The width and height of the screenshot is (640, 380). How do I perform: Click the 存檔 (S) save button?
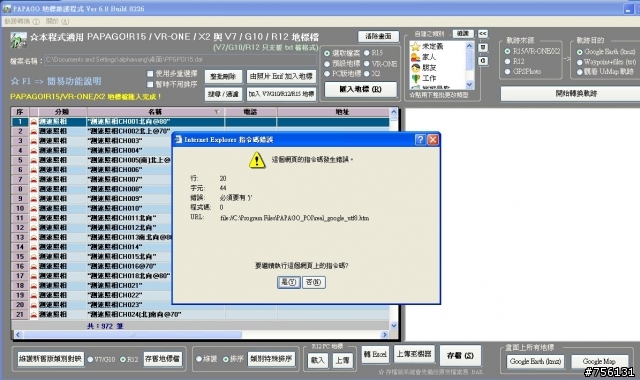[460, 356]
